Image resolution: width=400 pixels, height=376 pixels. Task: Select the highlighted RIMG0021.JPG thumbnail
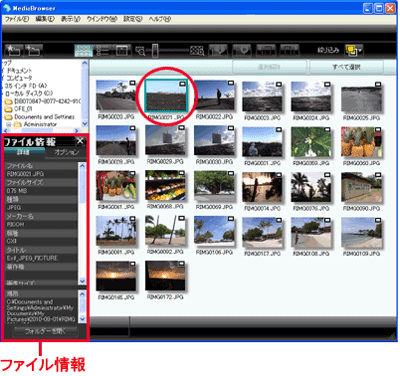[x=166, y=95]
